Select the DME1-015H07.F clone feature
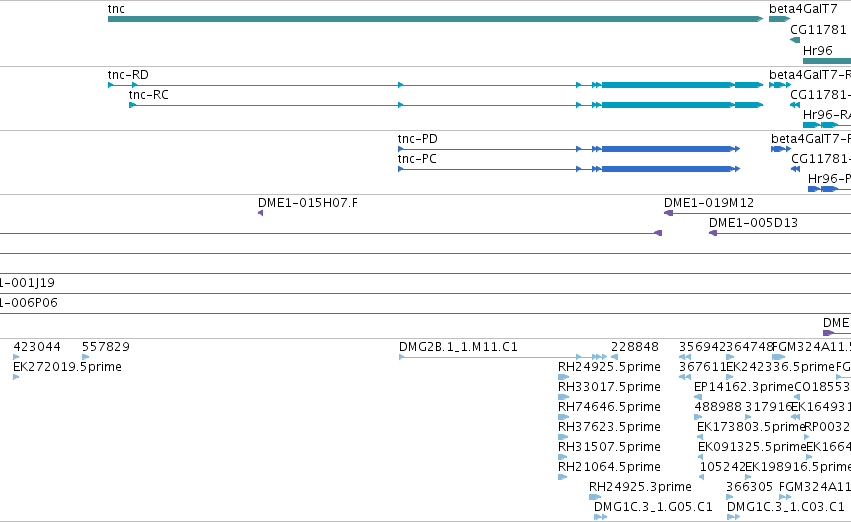This screenshot has width=851, height=522. (x=261, y=213)
